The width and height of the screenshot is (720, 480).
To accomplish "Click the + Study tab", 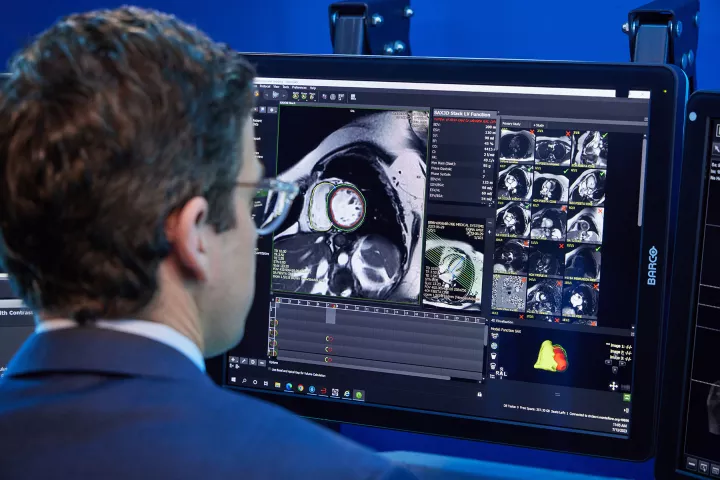I will click(539, 125).
